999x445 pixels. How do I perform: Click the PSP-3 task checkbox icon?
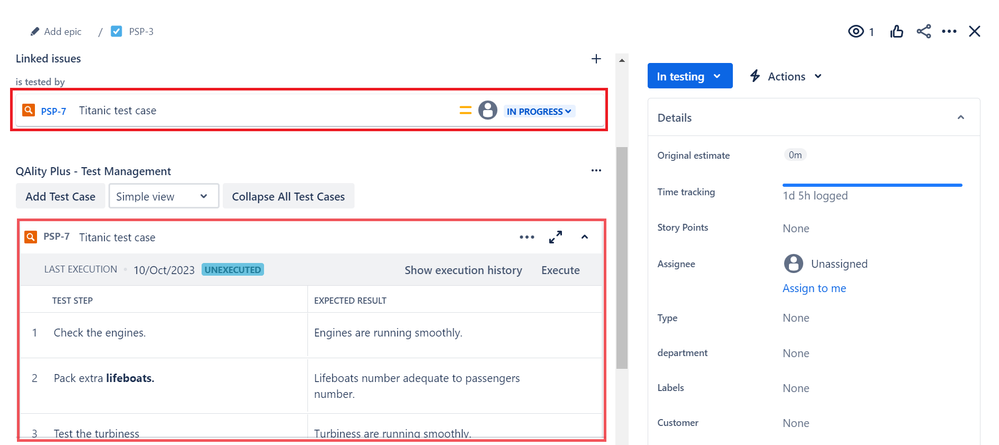pyautogui.click(x=116, y=31)
